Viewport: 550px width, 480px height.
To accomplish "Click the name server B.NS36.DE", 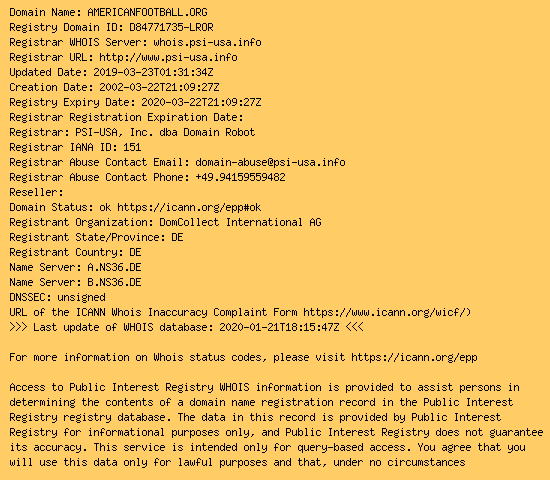I will (x=114, y=282).
